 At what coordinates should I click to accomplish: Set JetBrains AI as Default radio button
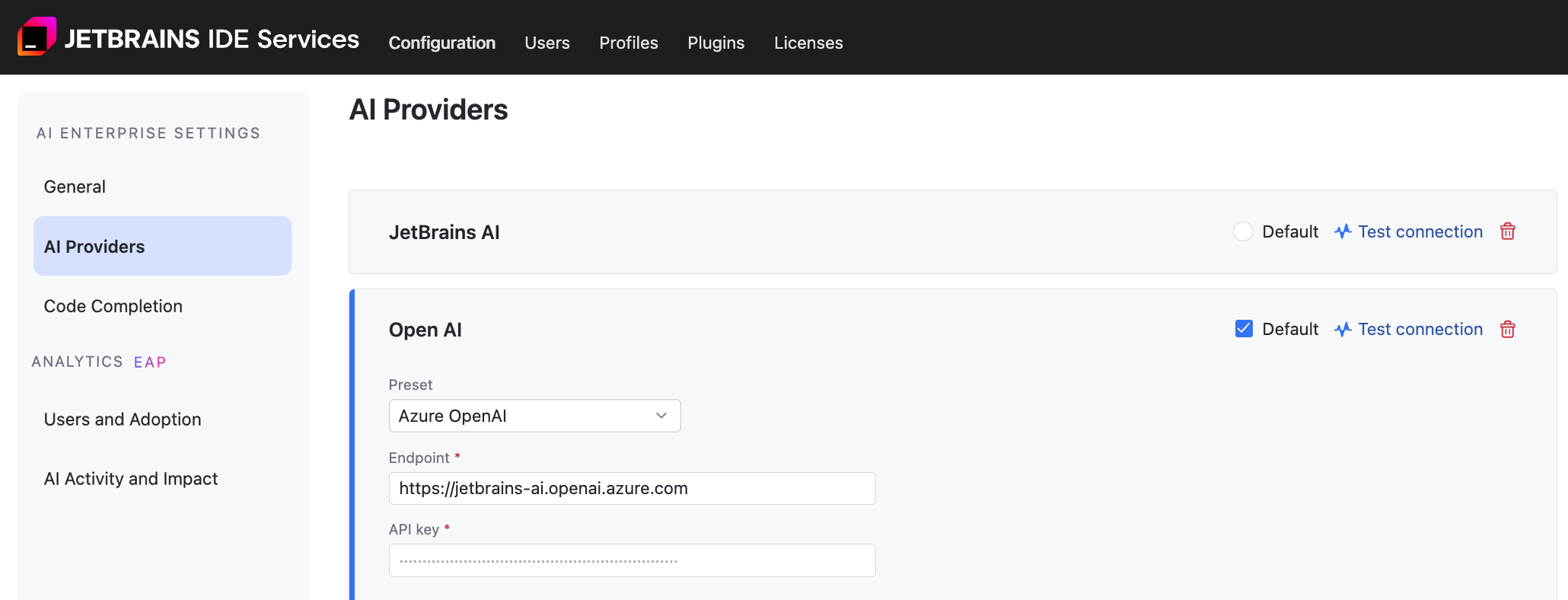pyautogui.click(x=1242, y=231)
